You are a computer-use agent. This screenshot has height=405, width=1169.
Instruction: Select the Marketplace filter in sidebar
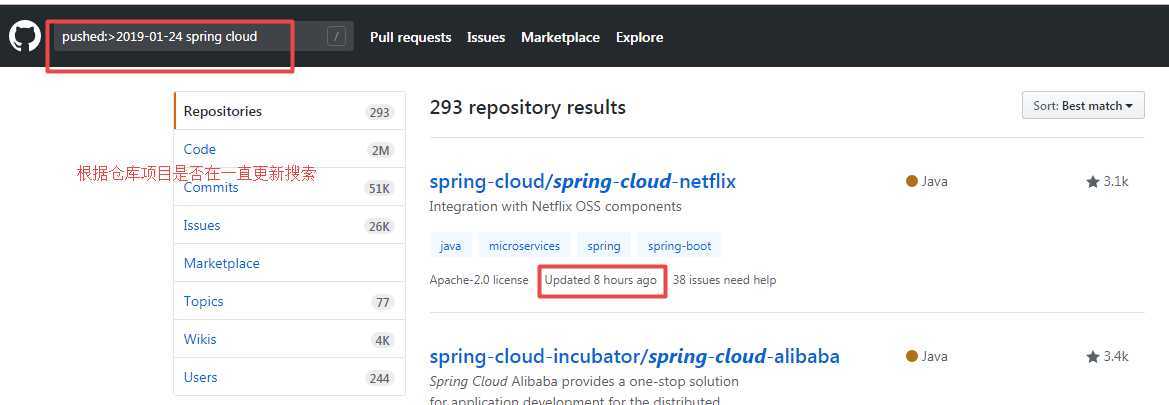290,263
